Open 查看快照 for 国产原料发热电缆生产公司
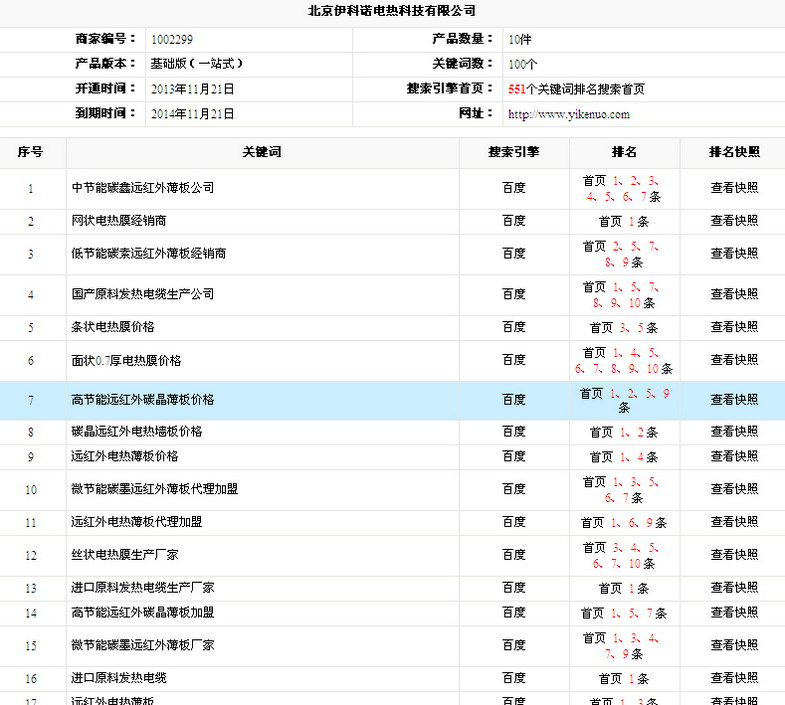The height and width of the screenshot is (705, 785). point(734,294)
